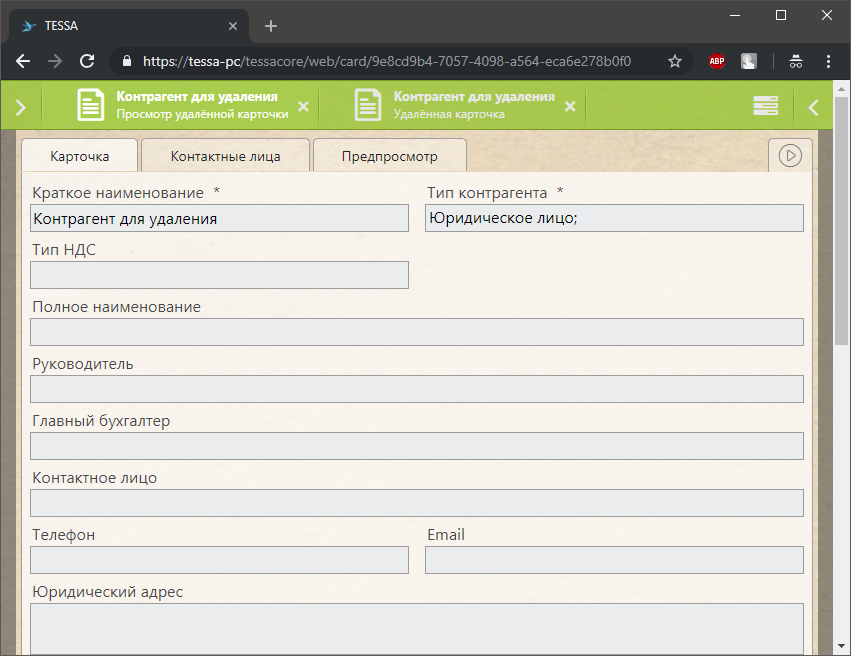The height and width of the screenshot is (656, 851).
Task: Open the 'Контактные лица' tab
Action: [x=225, y=157]
